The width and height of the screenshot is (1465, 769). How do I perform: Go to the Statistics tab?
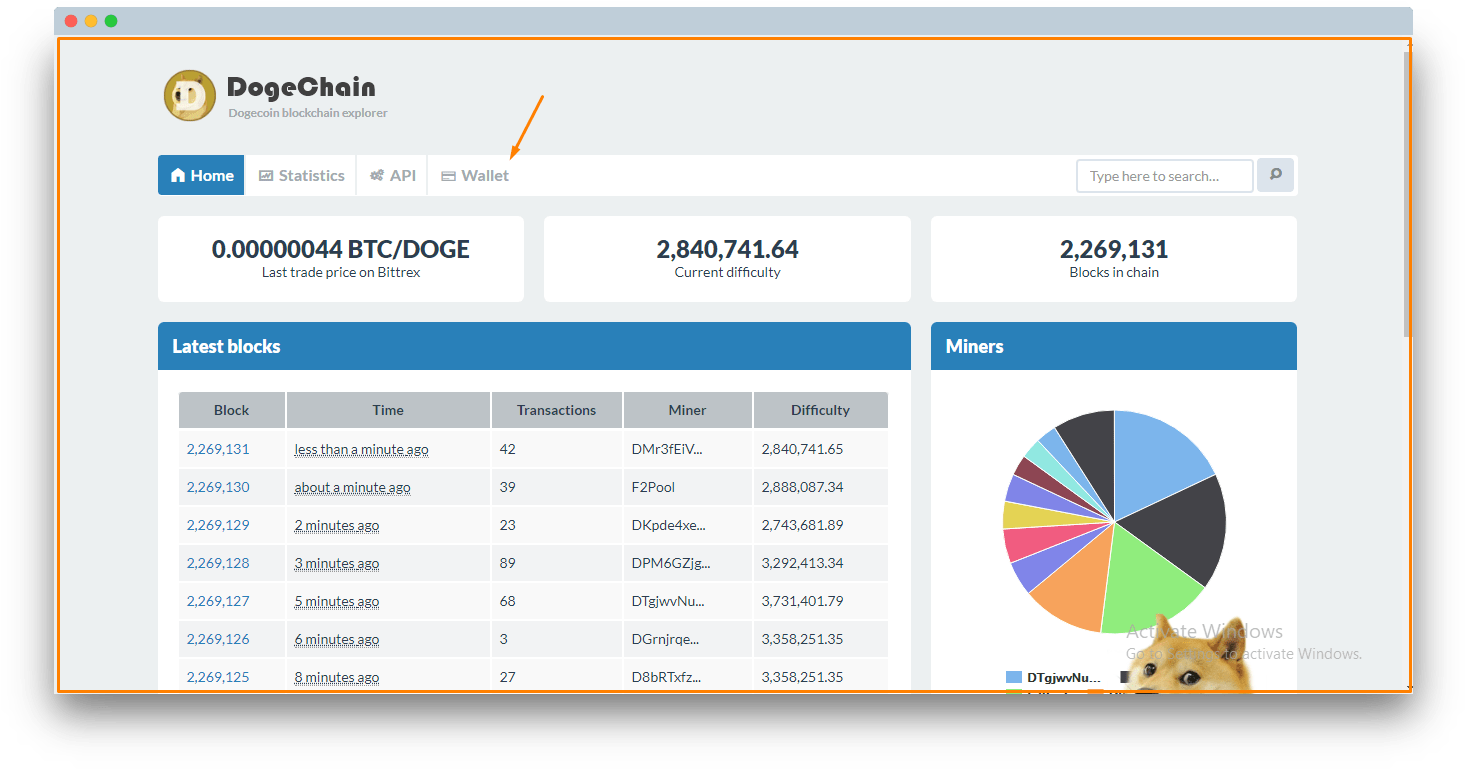(301, 175)
